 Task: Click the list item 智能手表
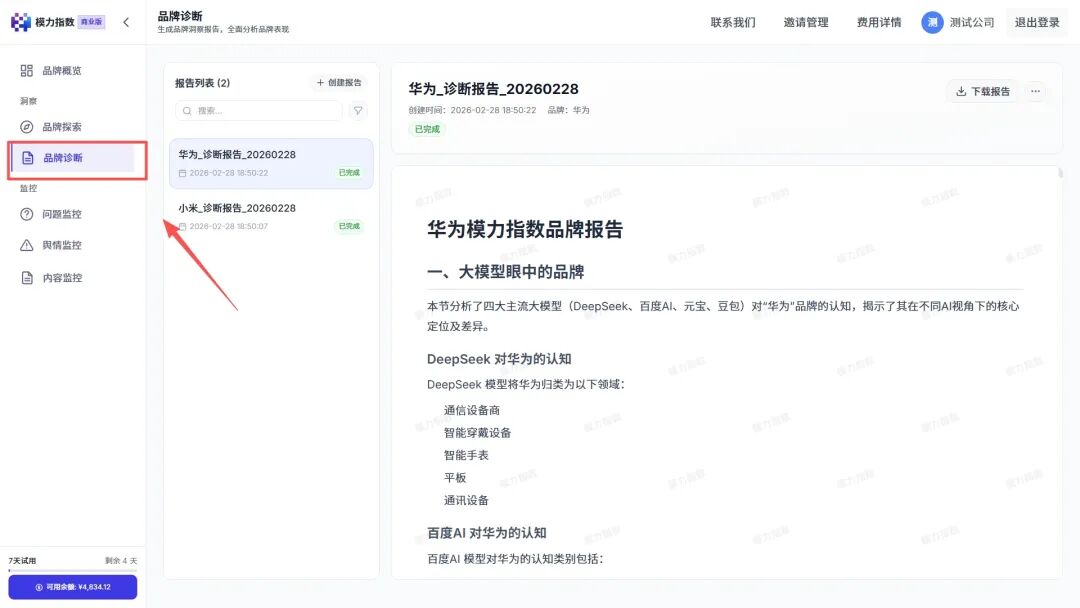tap(466, 455)
